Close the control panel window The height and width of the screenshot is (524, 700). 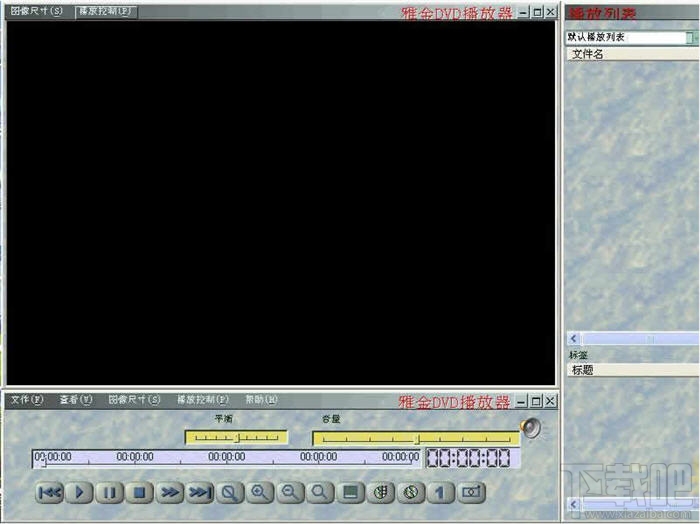(550, 401)
